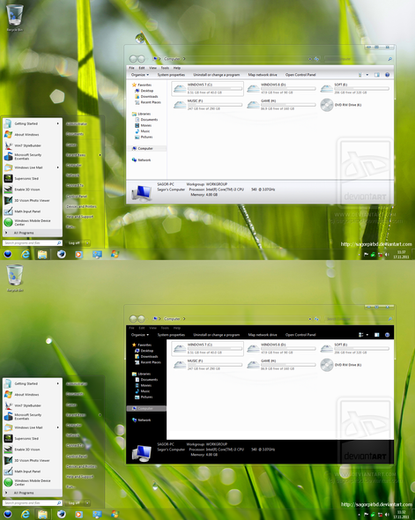Viewport: 415px width, 520px height.
Task: Expand Getting Started submenu arrow in upper Start menu
Action: click(58, 124)
